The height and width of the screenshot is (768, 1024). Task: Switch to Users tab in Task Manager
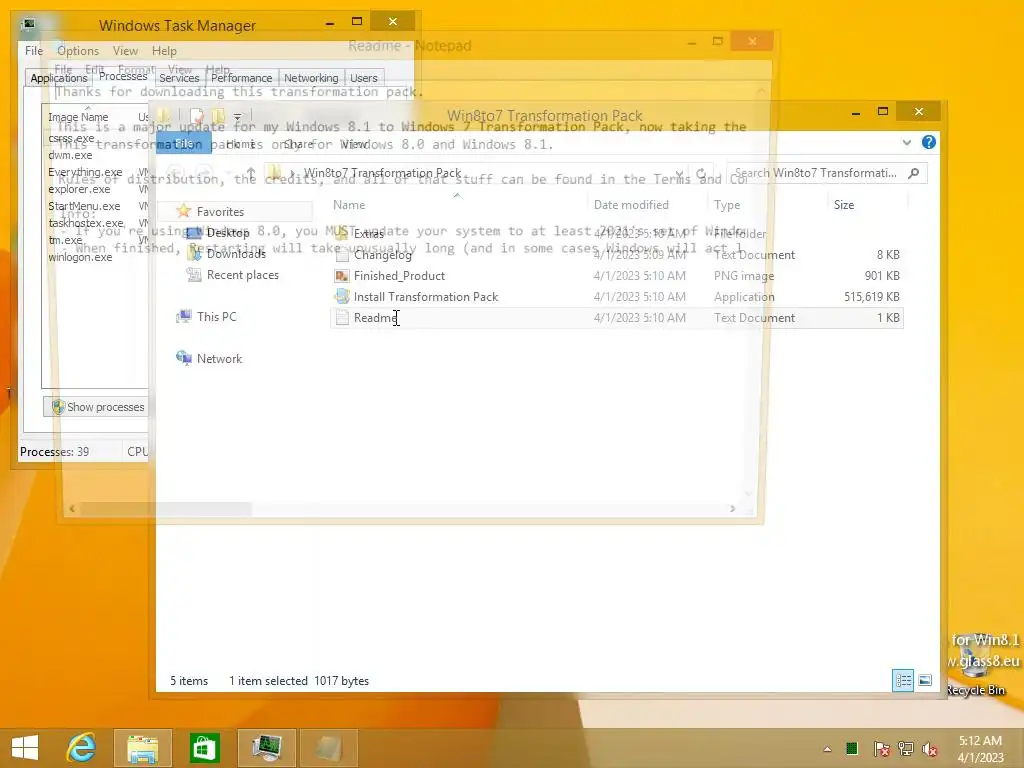tap(364, 78)
